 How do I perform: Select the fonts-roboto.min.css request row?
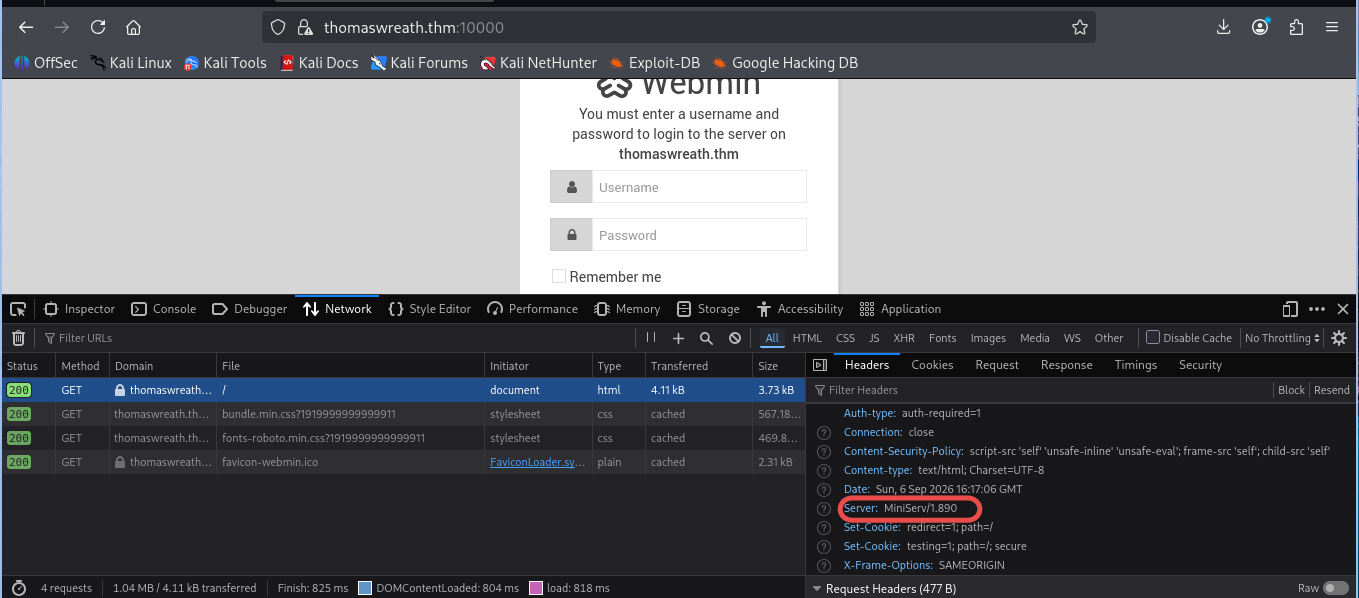click(x=402, y=438)
